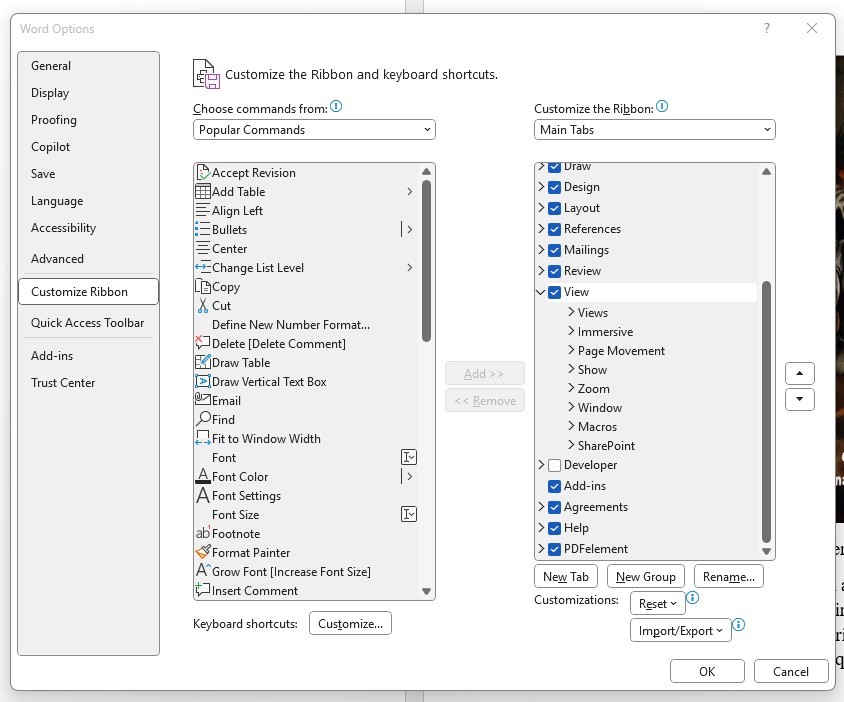
Task: Click the info icon next to Reset
Action: [x=693, y=598]
